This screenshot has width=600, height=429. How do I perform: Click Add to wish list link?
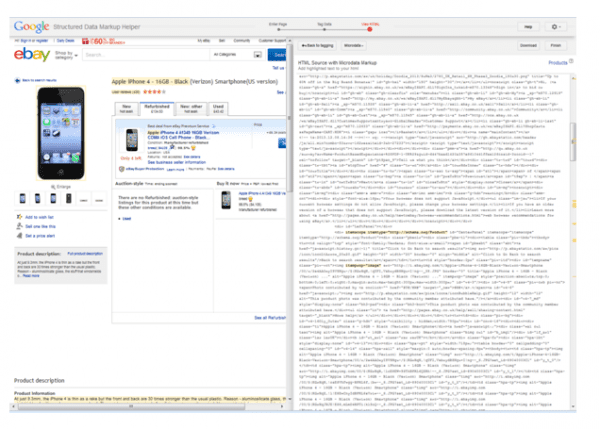[39, 217]
